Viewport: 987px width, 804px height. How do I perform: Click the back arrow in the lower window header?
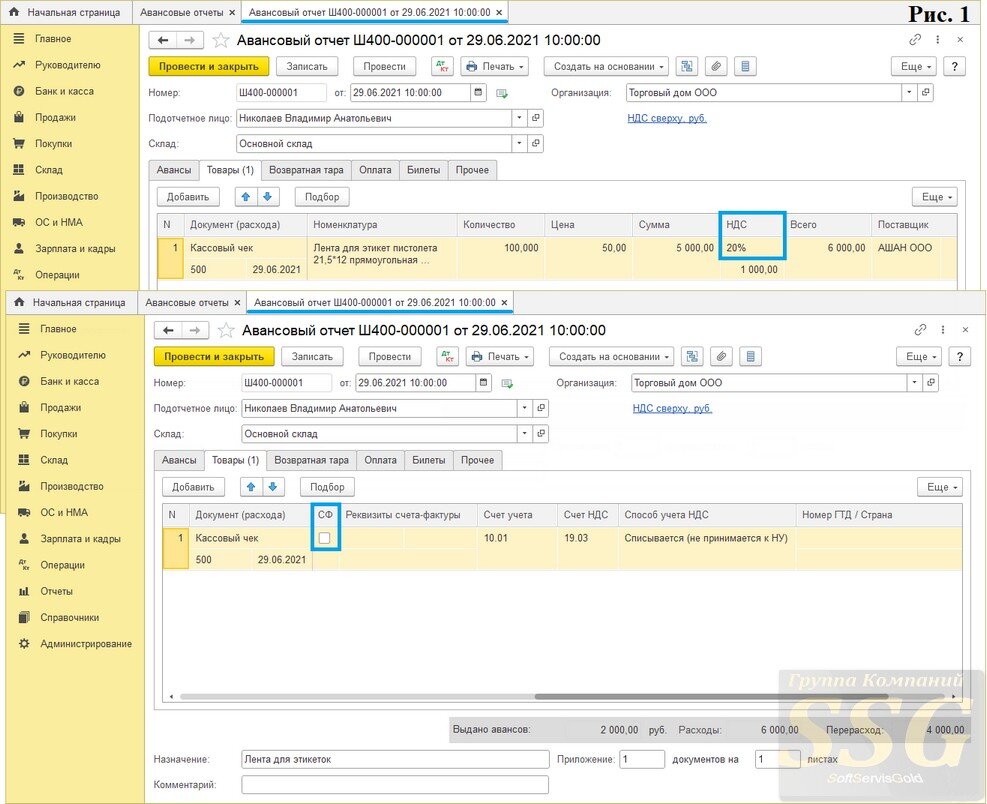tap(168, 331)
